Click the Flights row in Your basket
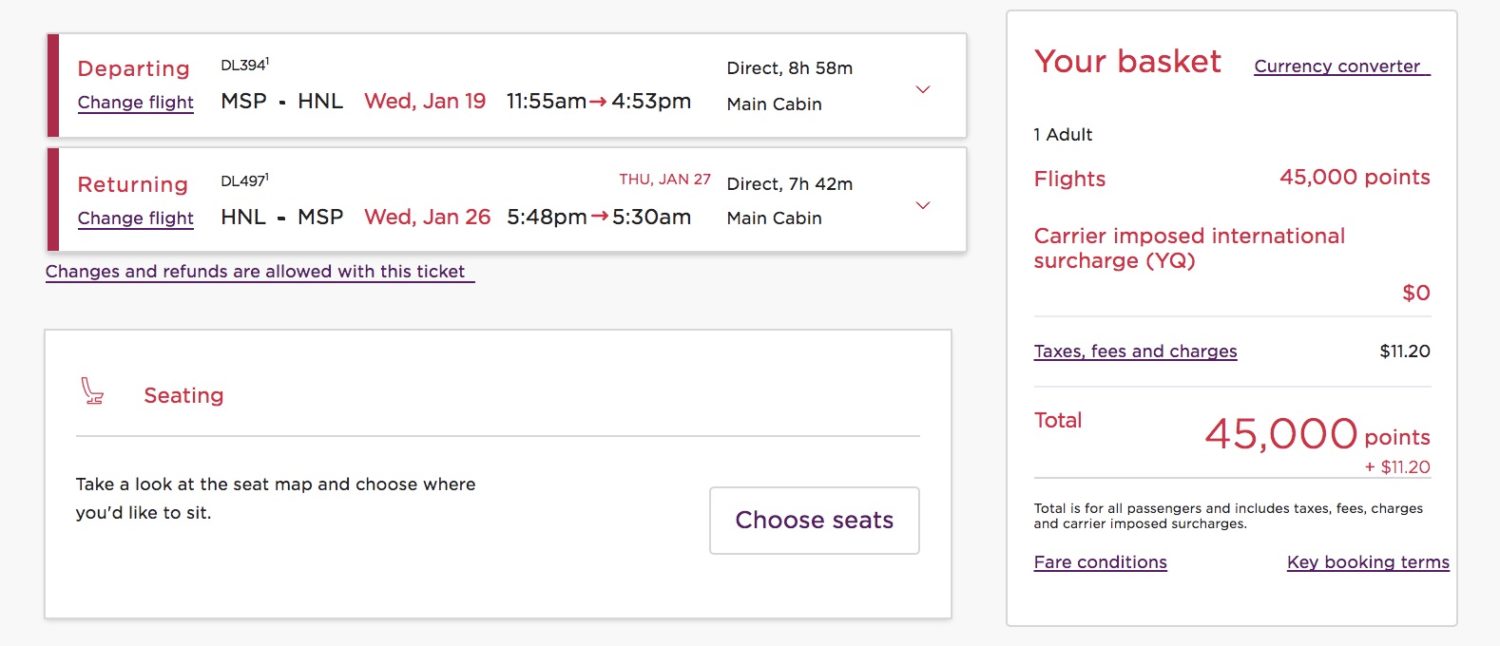Screen dimensions: 1500x646 (x=1070, y=179)
